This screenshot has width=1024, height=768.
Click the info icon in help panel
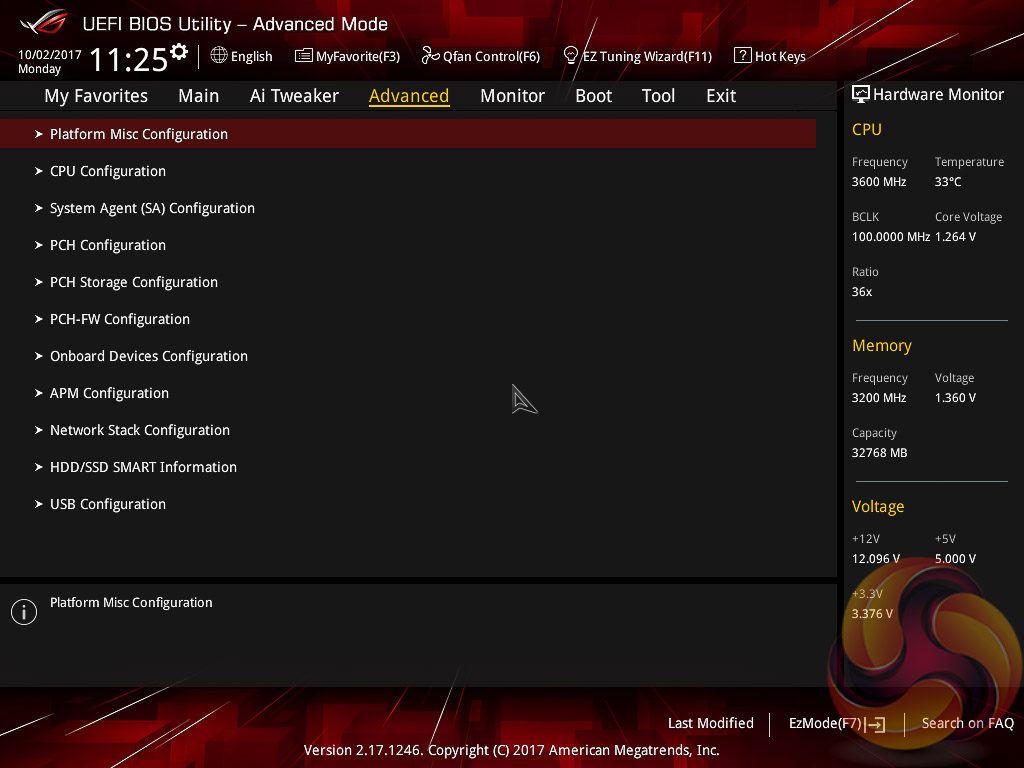24,612
